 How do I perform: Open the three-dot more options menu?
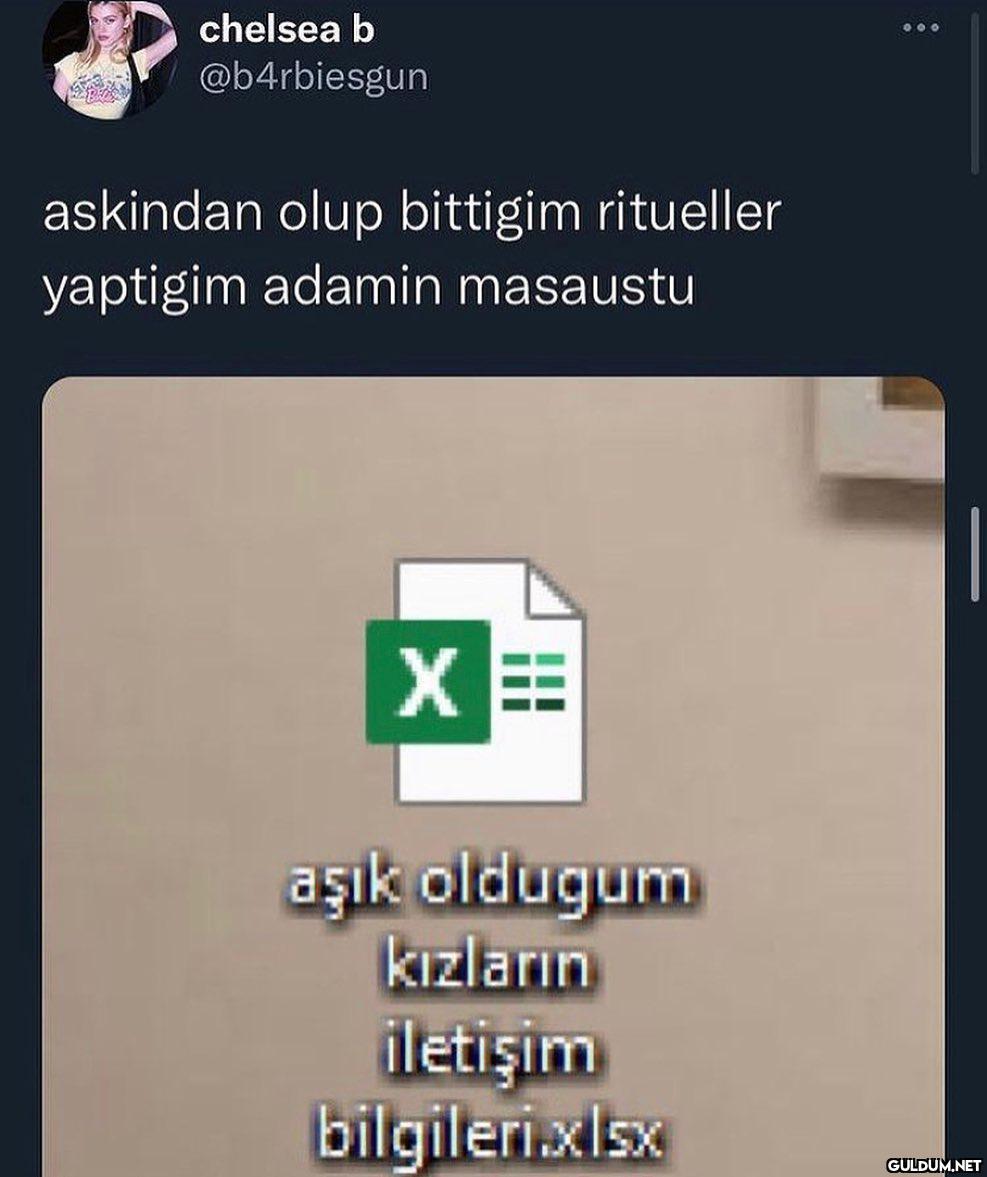(920, 28)
